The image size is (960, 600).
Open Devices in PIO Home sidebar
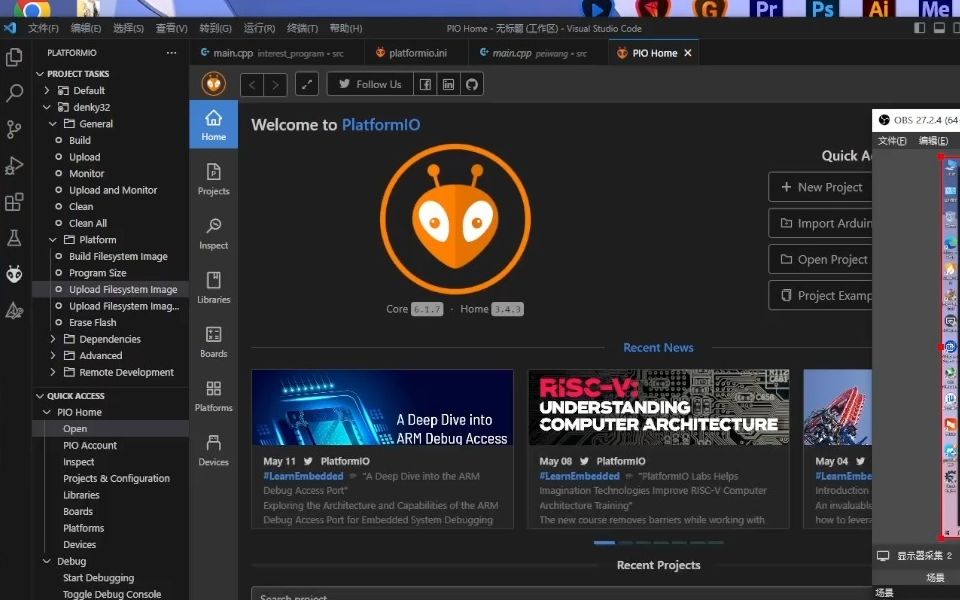coord(214,451)
